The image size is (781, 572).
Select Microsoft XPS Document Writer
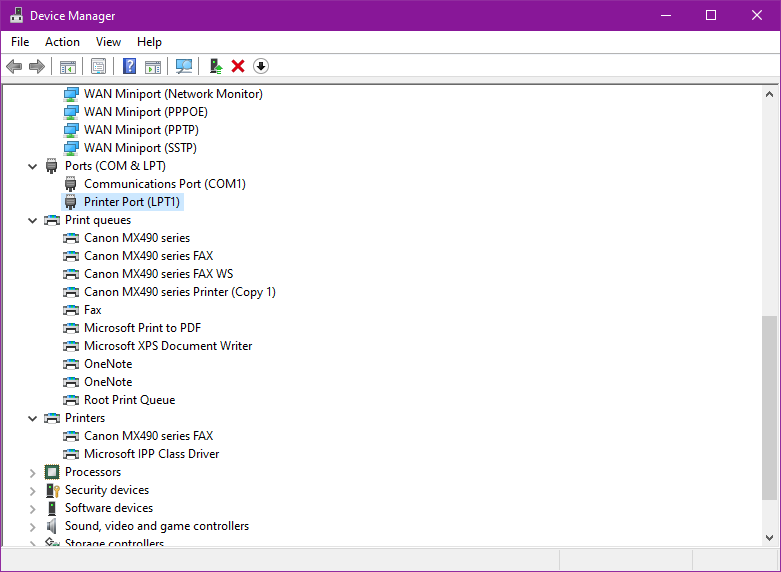tap(168, 346)
